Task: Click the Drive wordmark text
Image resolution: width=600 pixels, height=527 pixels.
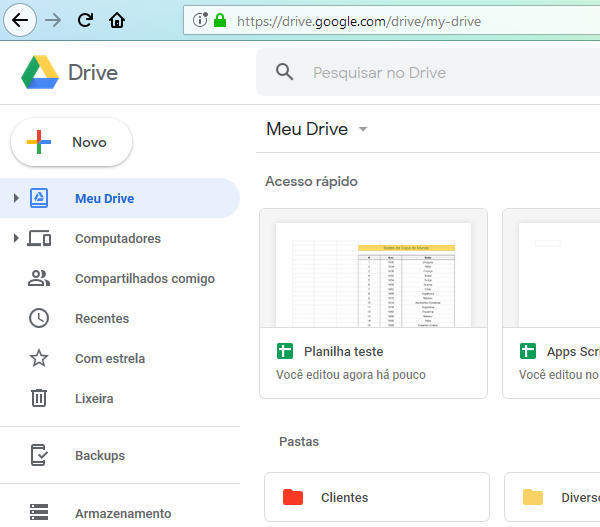Action: tap(93, 73)
